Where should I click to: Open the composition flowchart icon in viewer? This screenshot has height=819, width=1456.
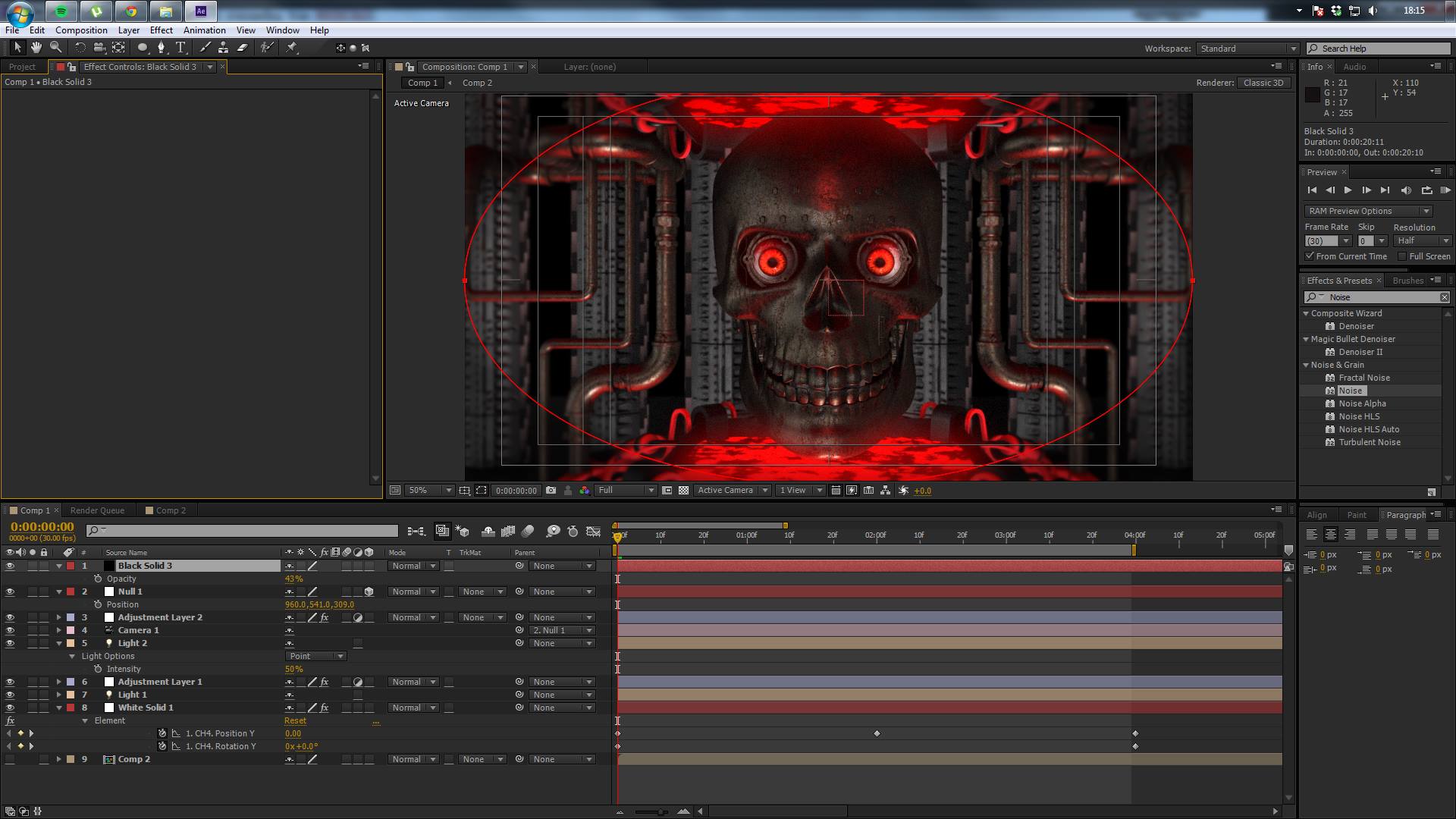[x=885, y=491]
